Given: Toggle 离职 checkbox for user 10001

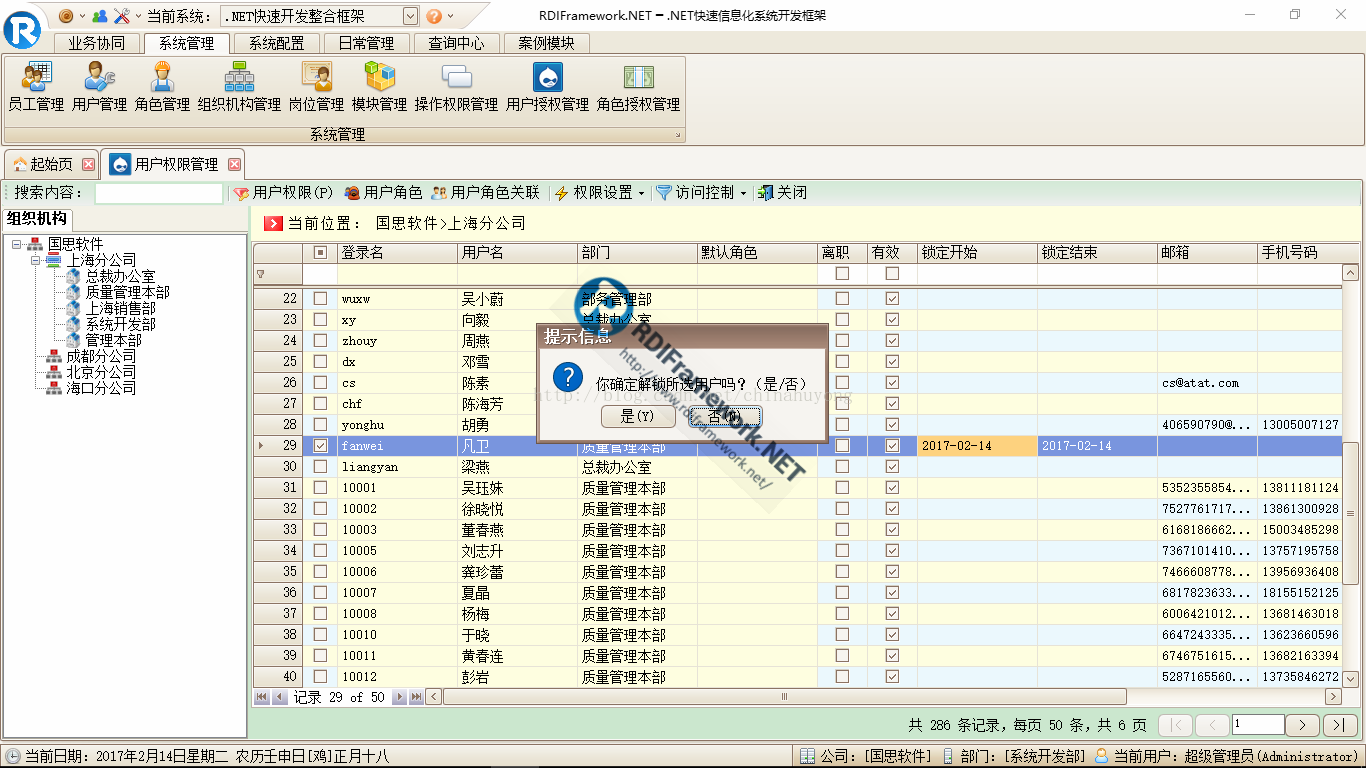Looking at the screenshot, I should (842, 487).
